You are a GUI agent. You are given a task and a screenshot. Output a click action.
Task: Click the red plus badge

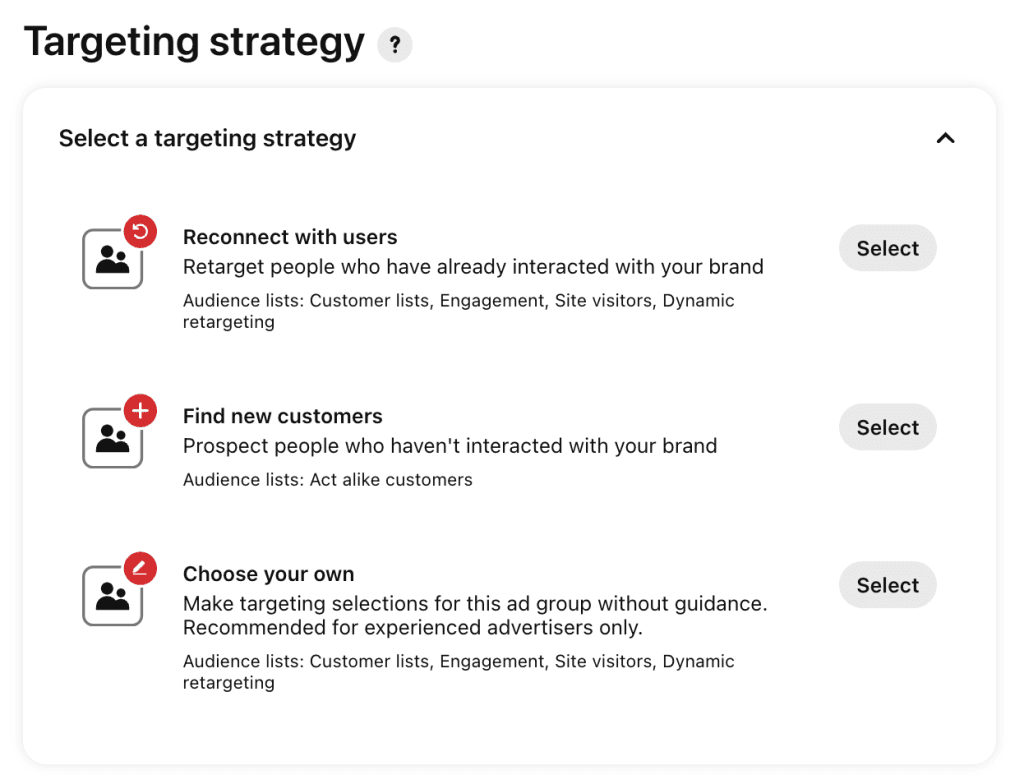coord(140,410)
